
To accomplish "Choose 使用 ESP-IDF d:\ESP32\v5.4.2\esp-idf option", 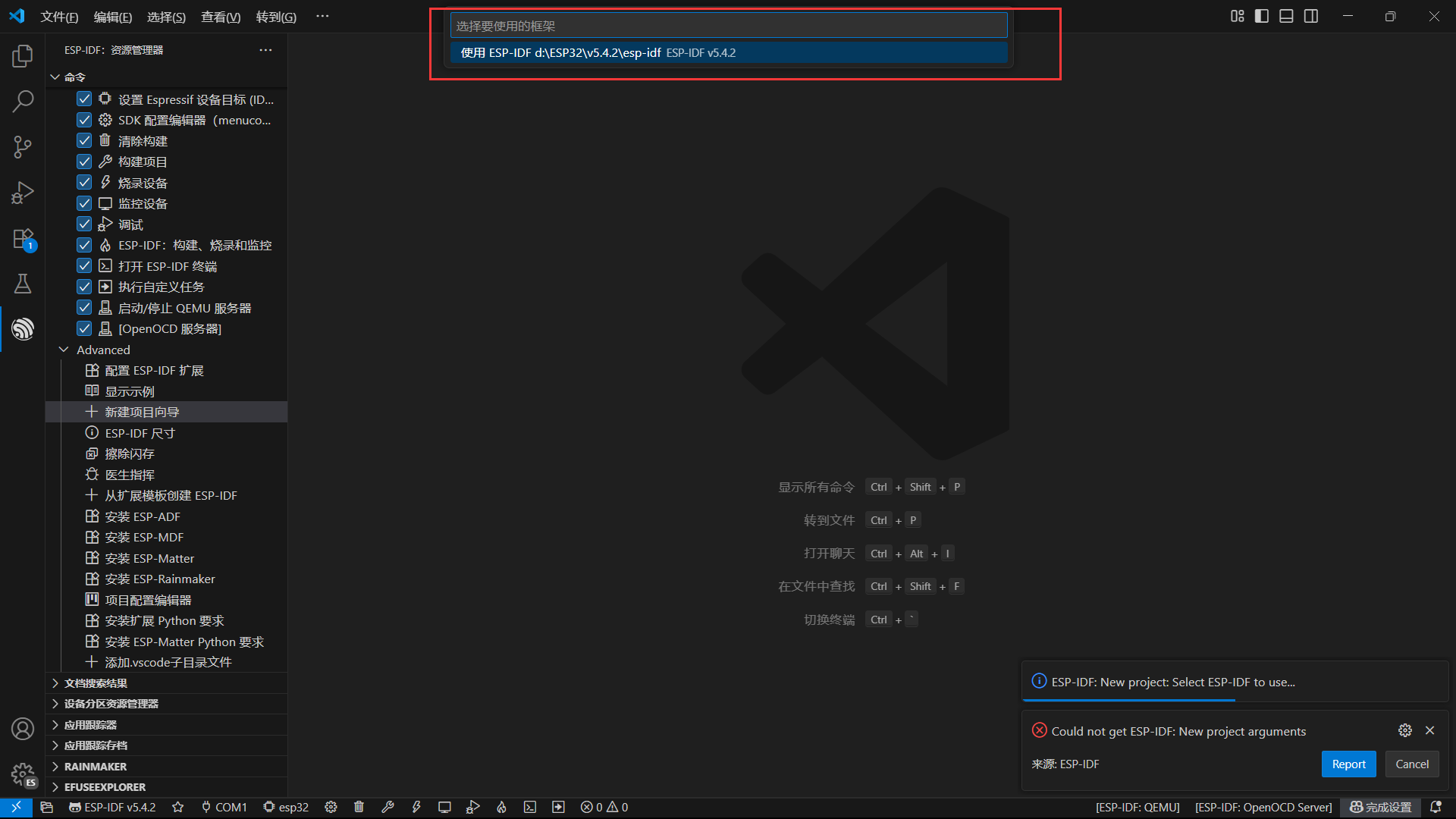I will (x=729, y=52).
